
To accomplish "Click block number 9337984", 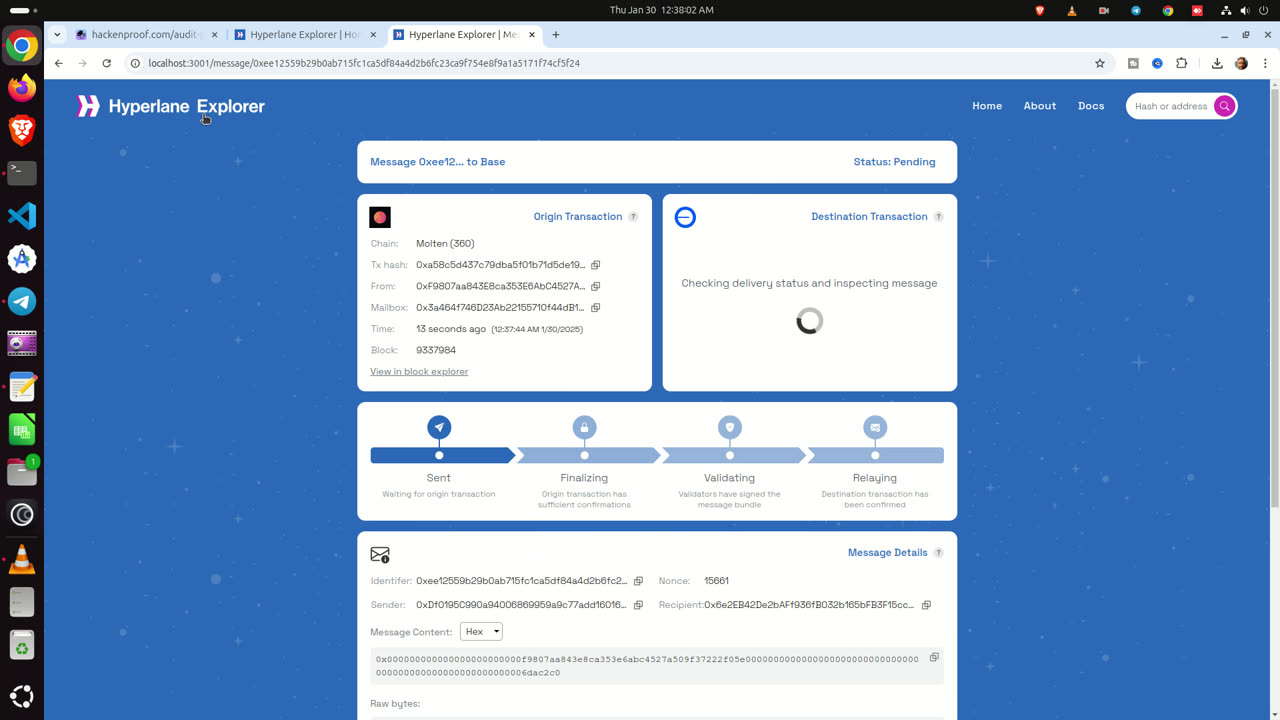I will [x=436, y=351].
